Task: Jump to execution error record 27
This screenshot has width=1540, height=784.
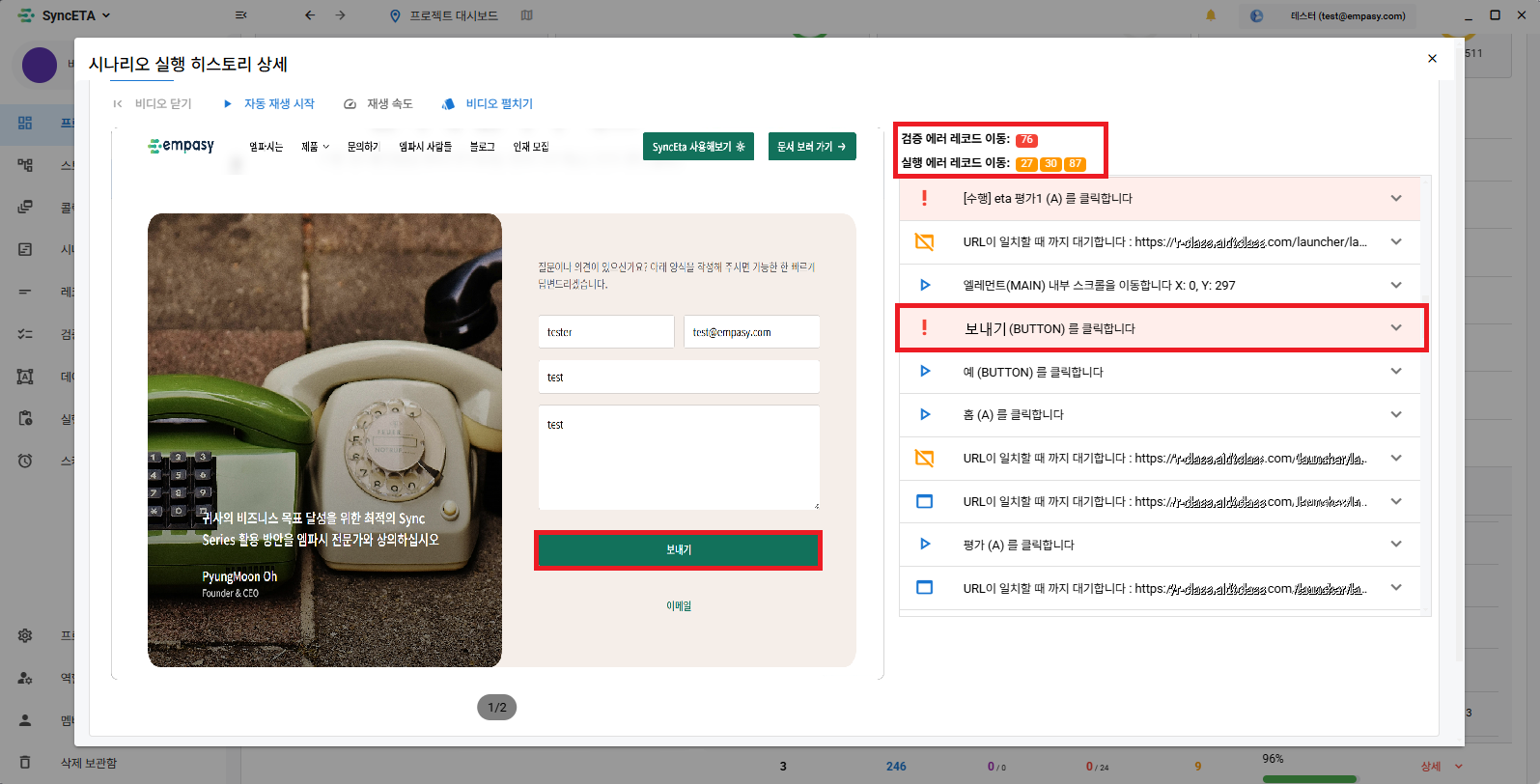Action: (1026, 164)
